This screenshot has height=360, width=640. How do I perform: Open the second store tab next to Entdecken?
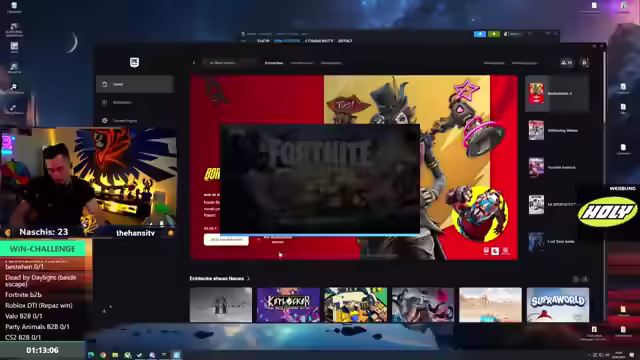click(x=302, y=63)
